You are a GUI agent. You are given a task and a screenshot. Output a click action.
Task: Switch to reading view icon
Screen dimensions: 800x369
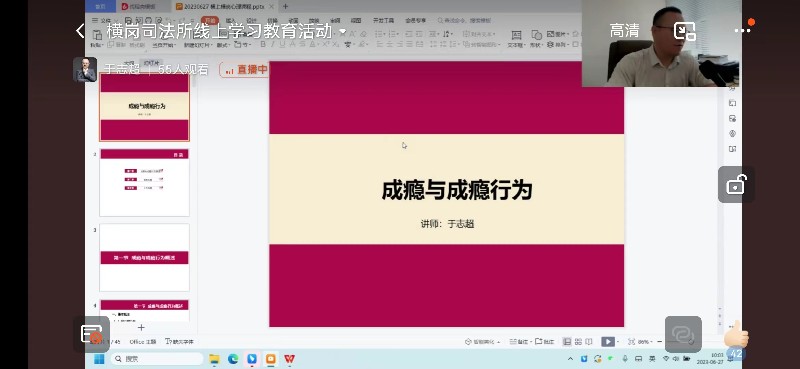pyautogui.click(x=588, y=341)
